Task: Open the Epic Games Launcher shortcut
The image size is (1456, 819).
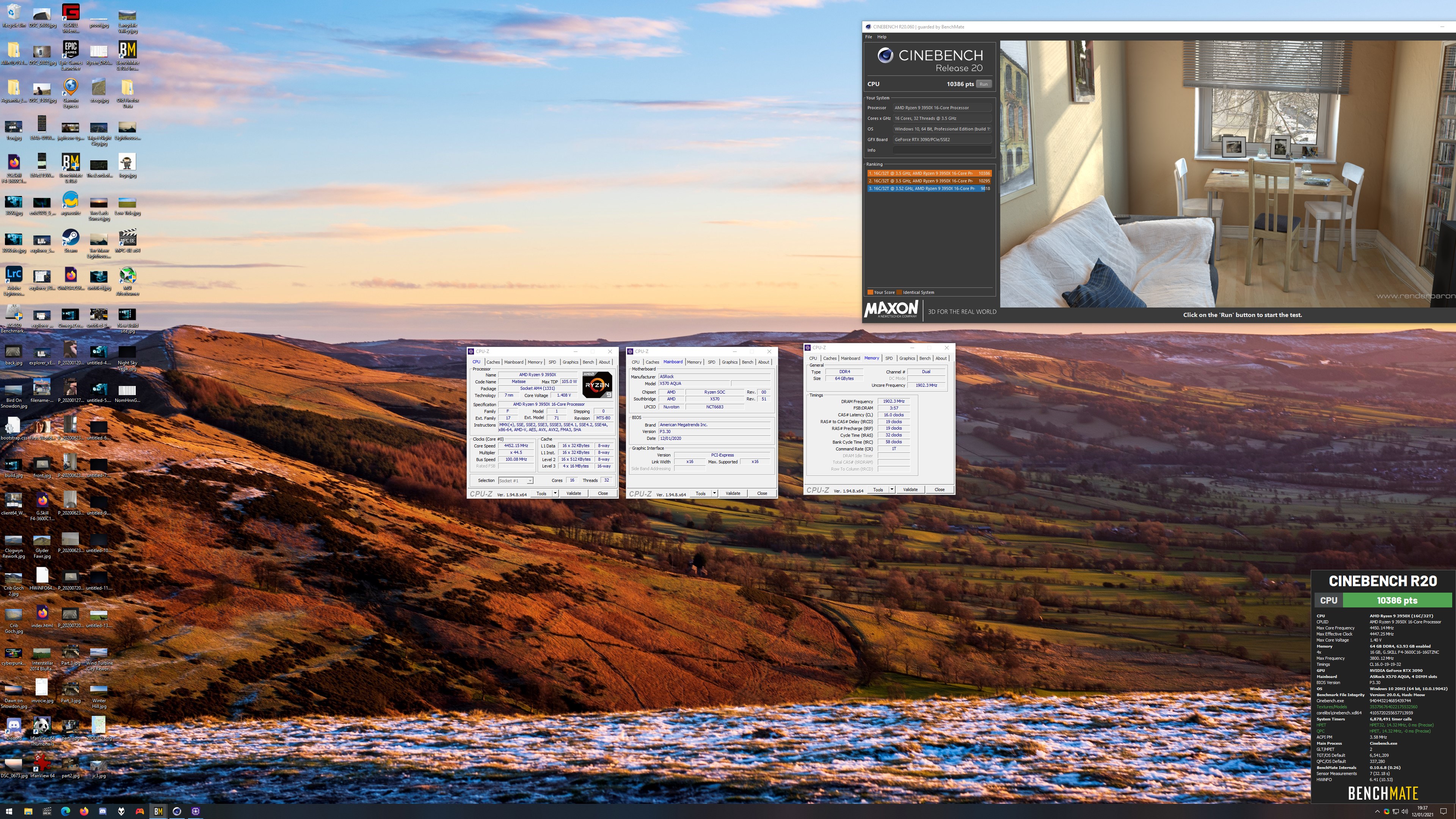Action: point(71,55)
